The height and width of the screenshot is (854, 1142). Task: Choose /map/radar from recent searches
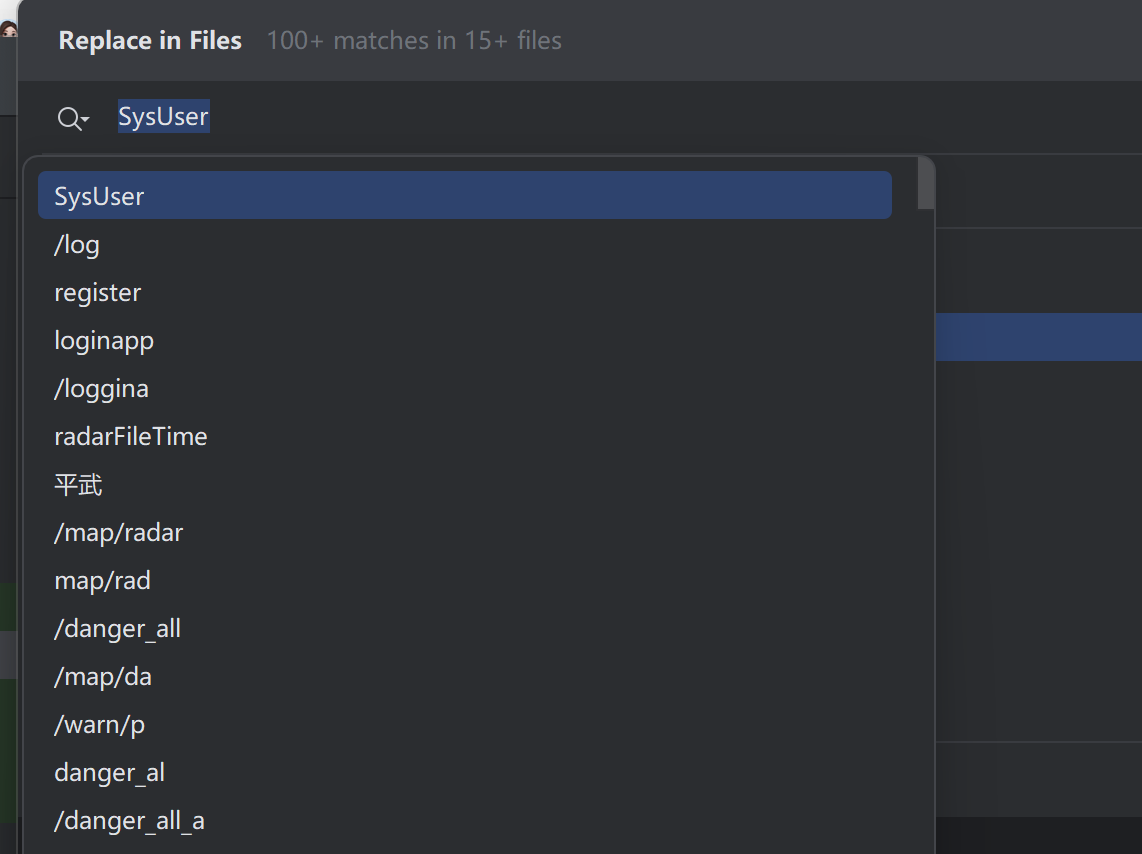pos(465,532)
